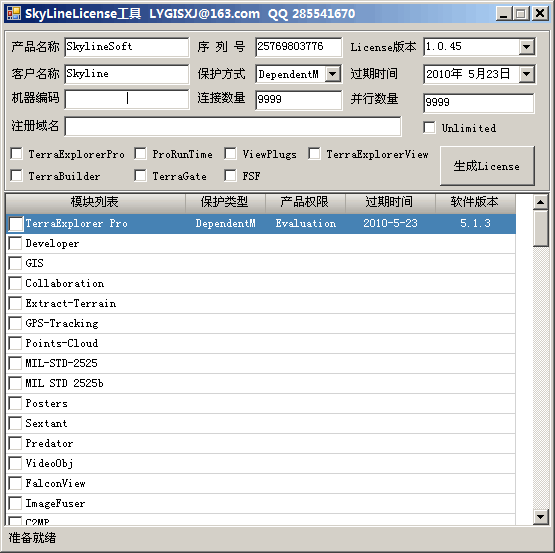This screenshot has width=555, height=553.
Task: Check the TerraBuilder option
Action: coord(17,175)
